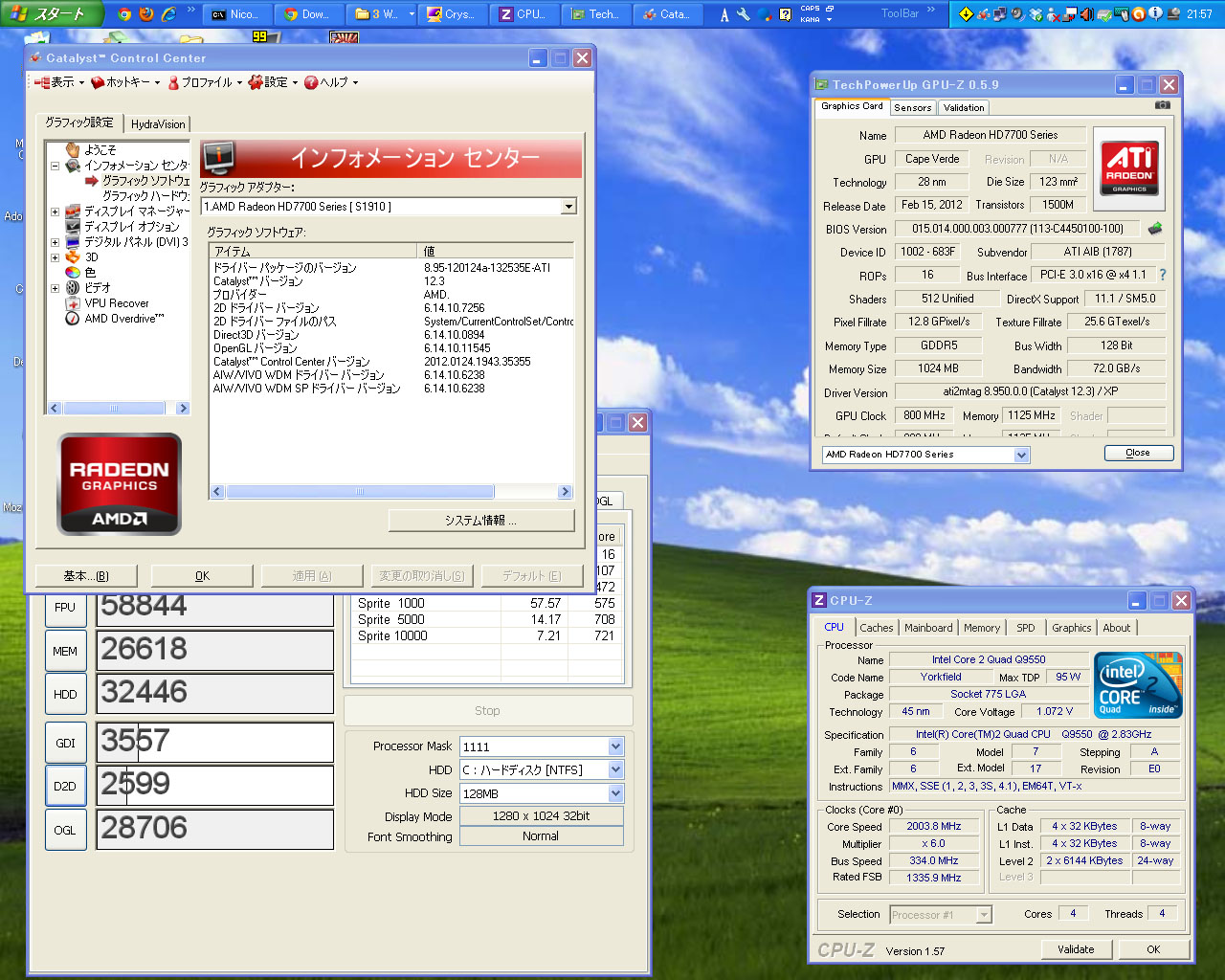Viewport: 1225px width, 980px height.
Task: Toggle the GDI benchmark button
Action: click(65, 744)
